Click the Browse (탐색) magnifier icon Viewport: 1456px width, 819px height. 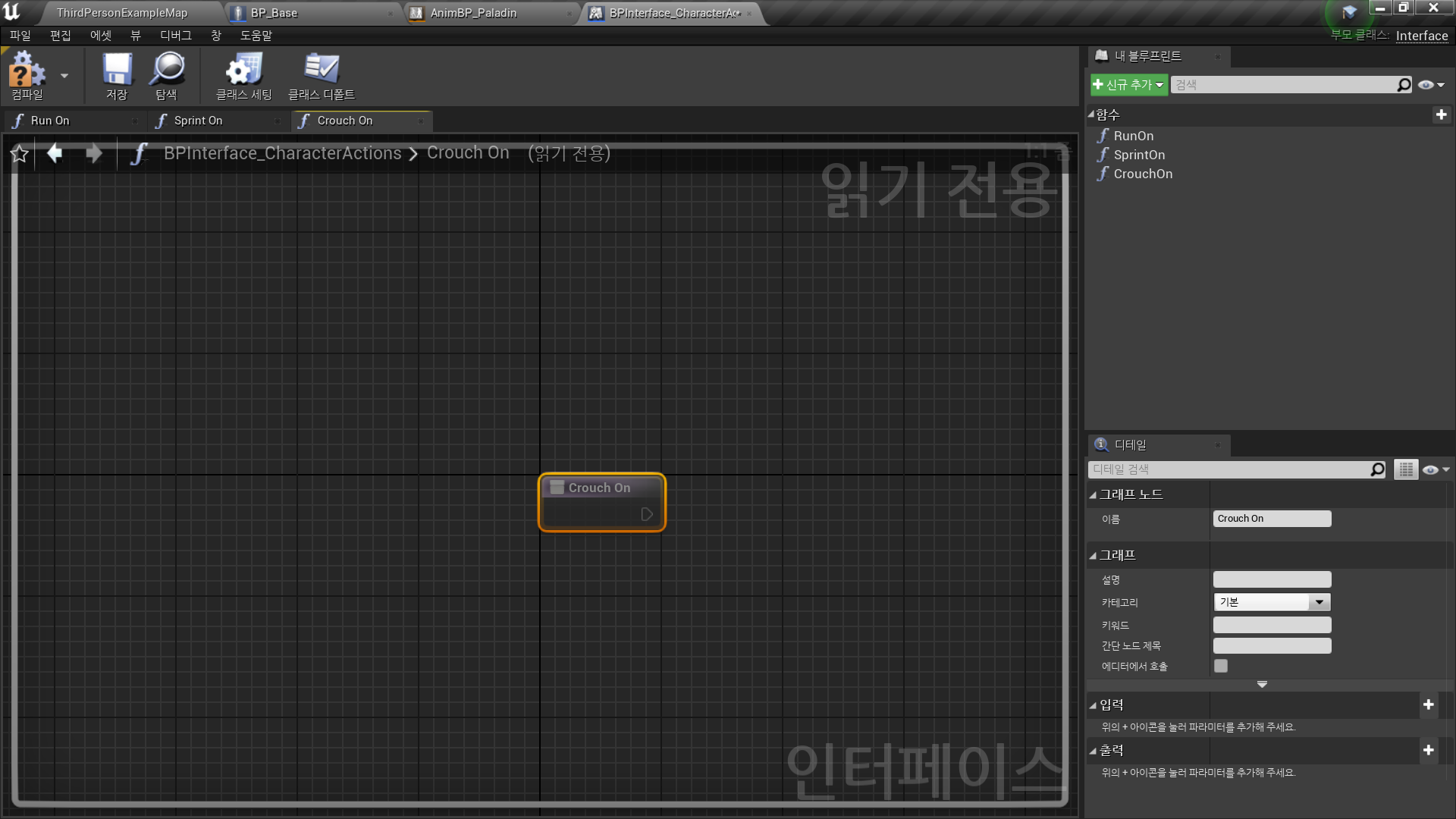(x=166, y=74)
